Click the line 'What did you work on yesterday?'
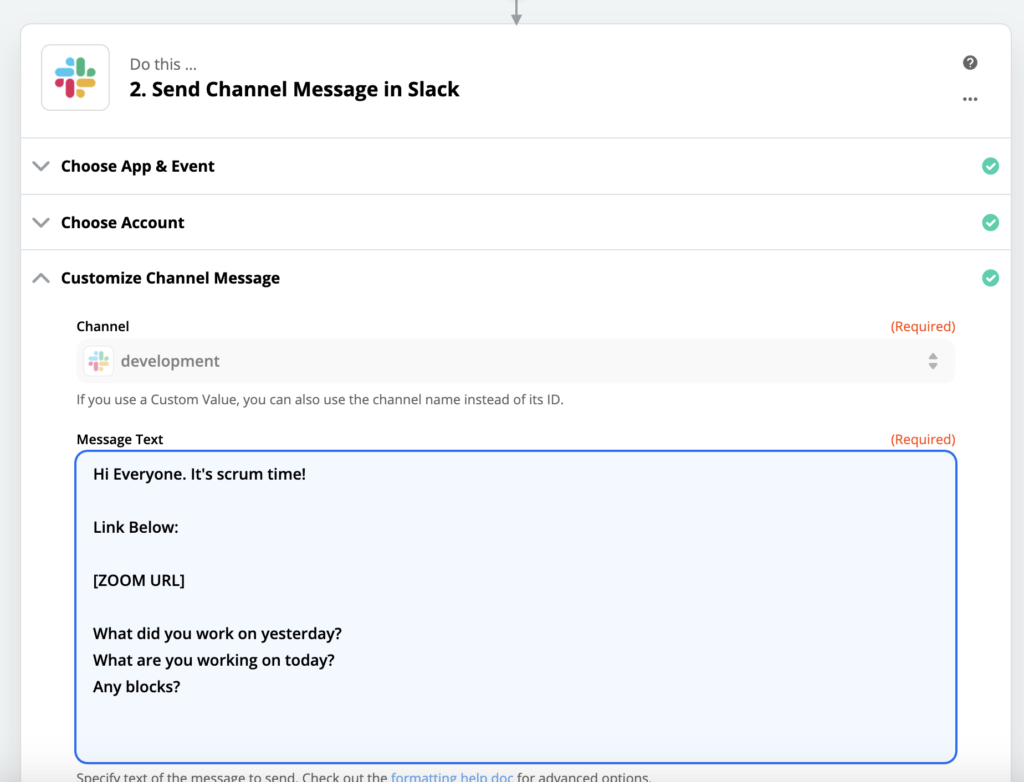Viewport: 1024px width, 782px height. (217, 634)
